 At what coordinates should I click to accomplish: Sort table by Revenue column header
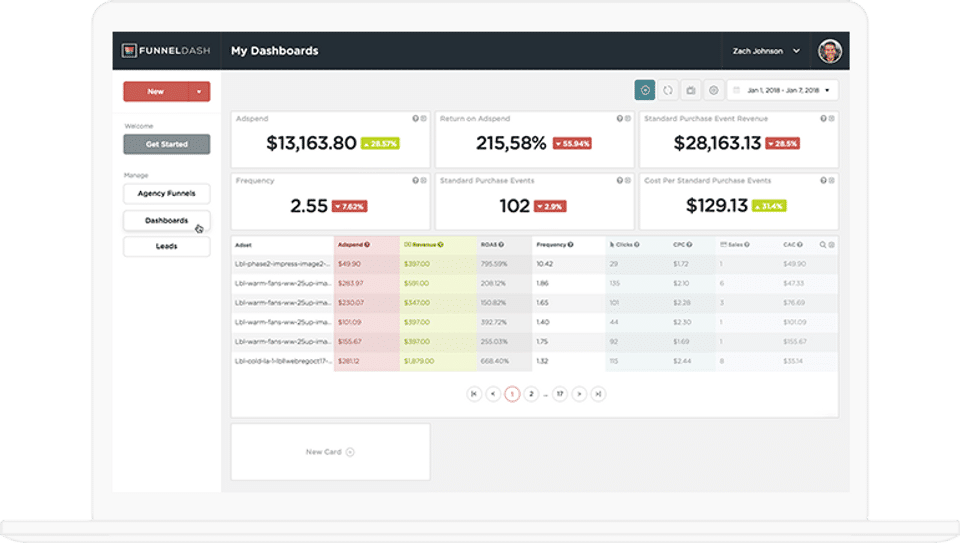[x=424, y=245]
